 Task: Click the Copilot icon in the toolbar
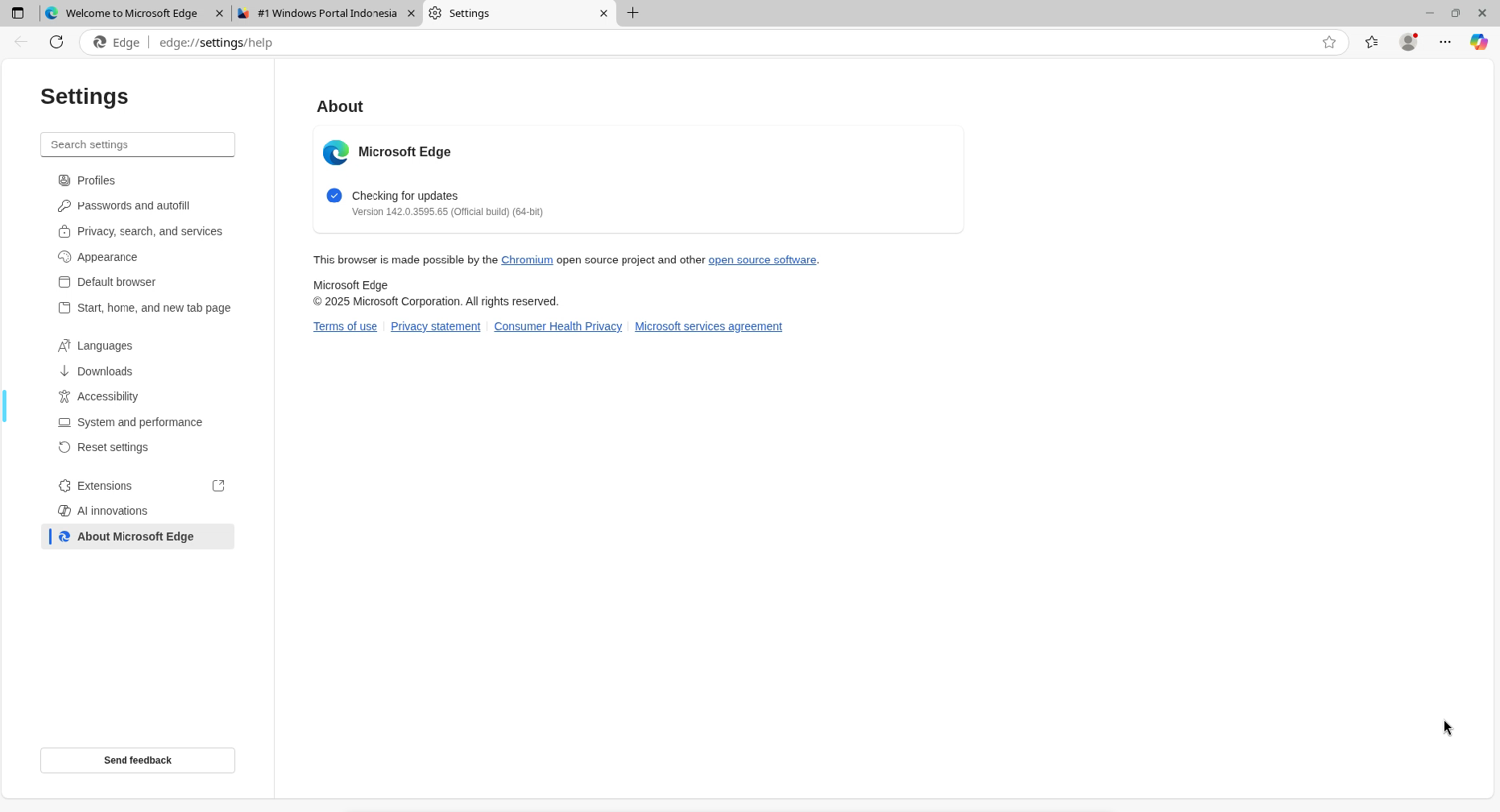click(x=1480, y=42)
